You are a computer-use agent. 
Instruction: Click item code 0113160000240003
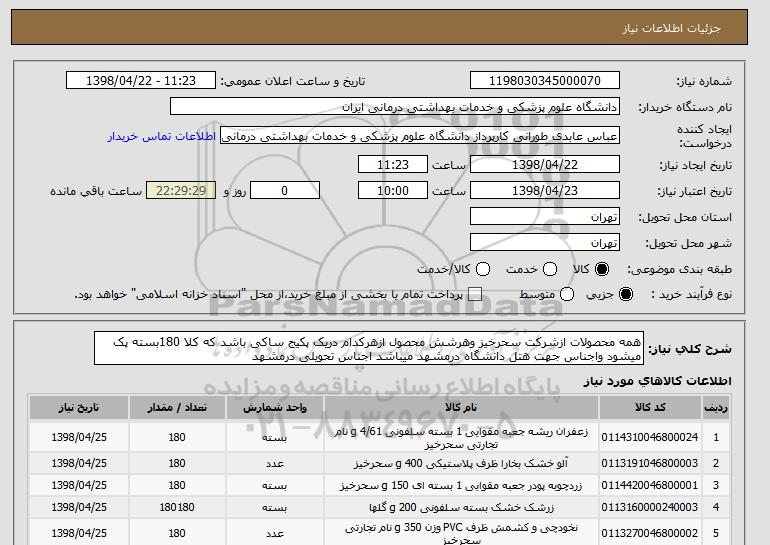coord(650,507)
